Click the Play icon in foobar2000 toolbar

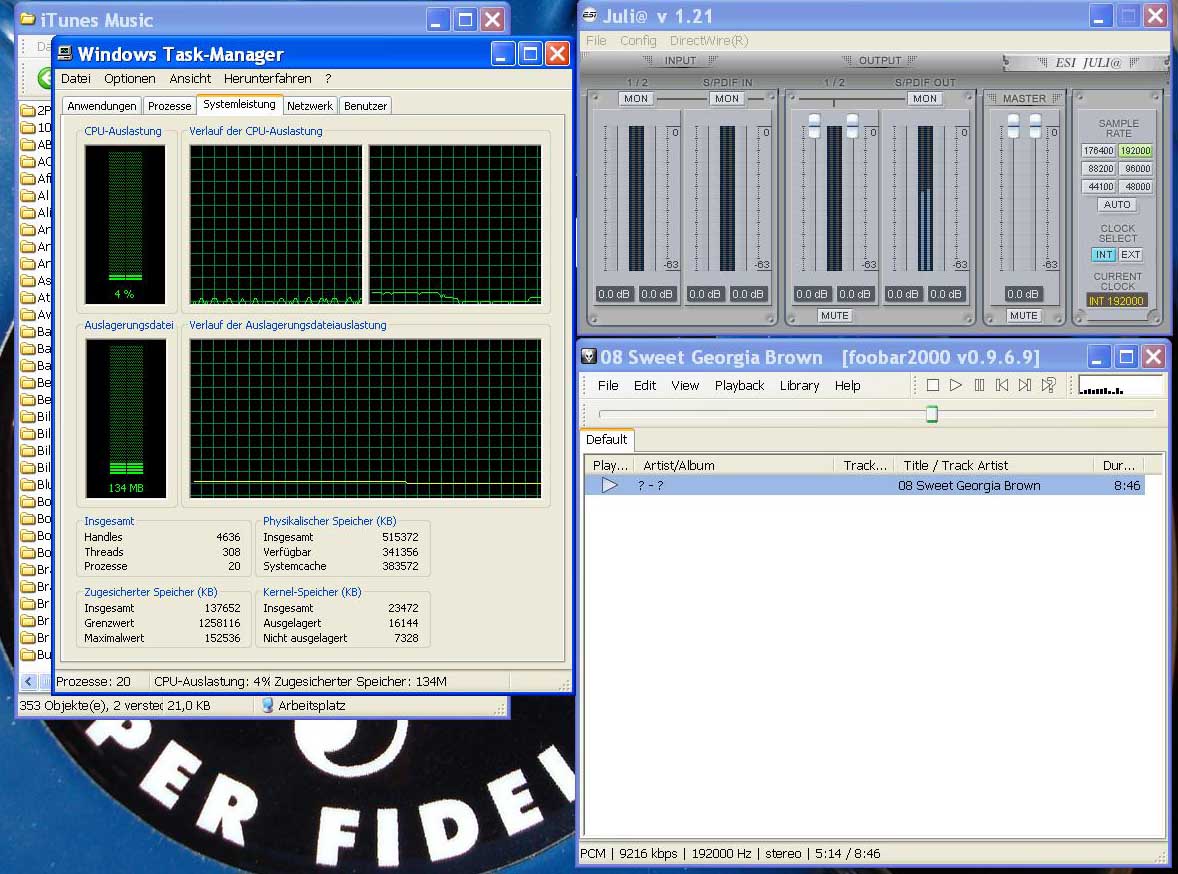point(956,386)
